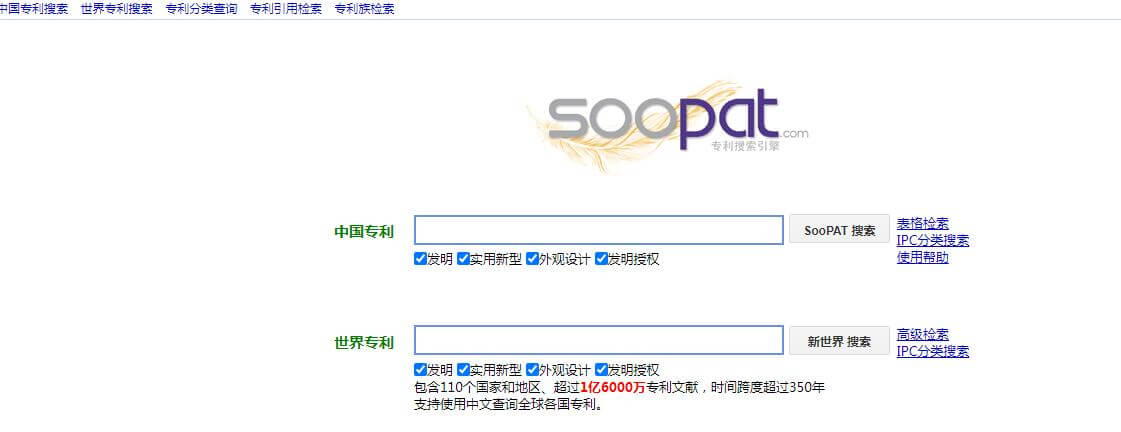Toggle 实用新型 checkbox under 中国专利
The image size is (1121, 432).
(464, 259)
